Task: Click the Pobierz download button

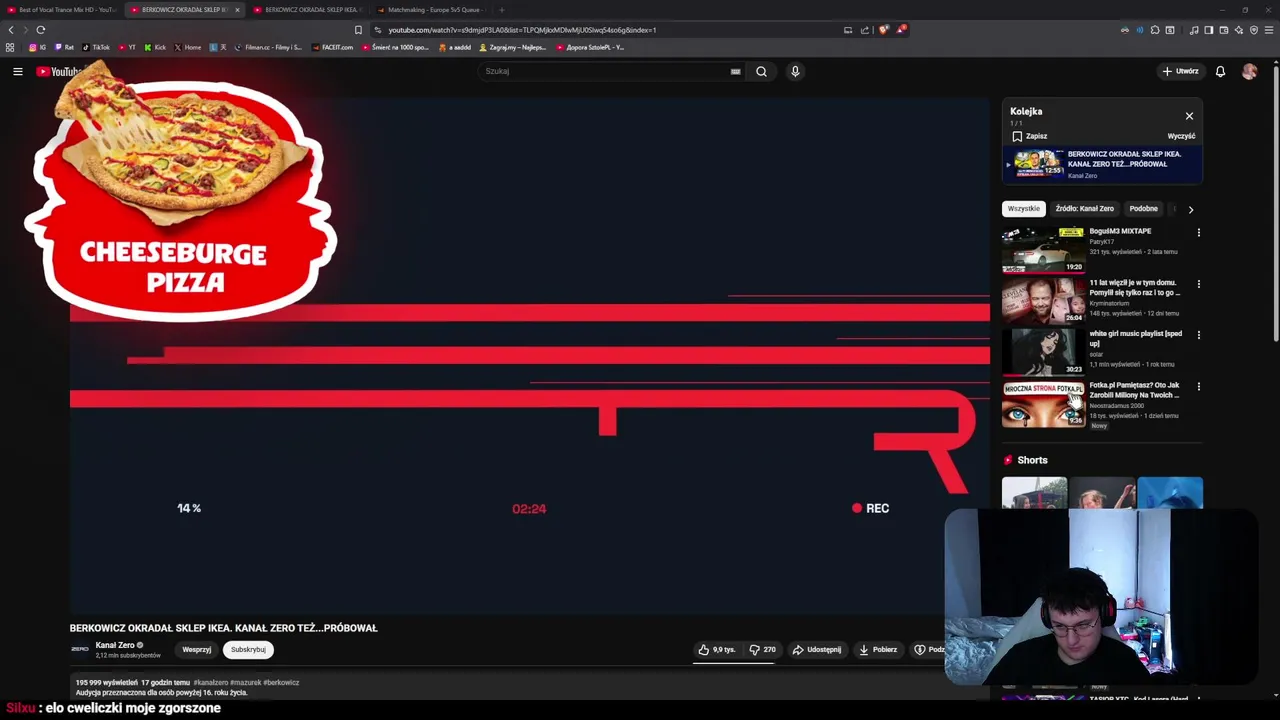Action: 878,650
